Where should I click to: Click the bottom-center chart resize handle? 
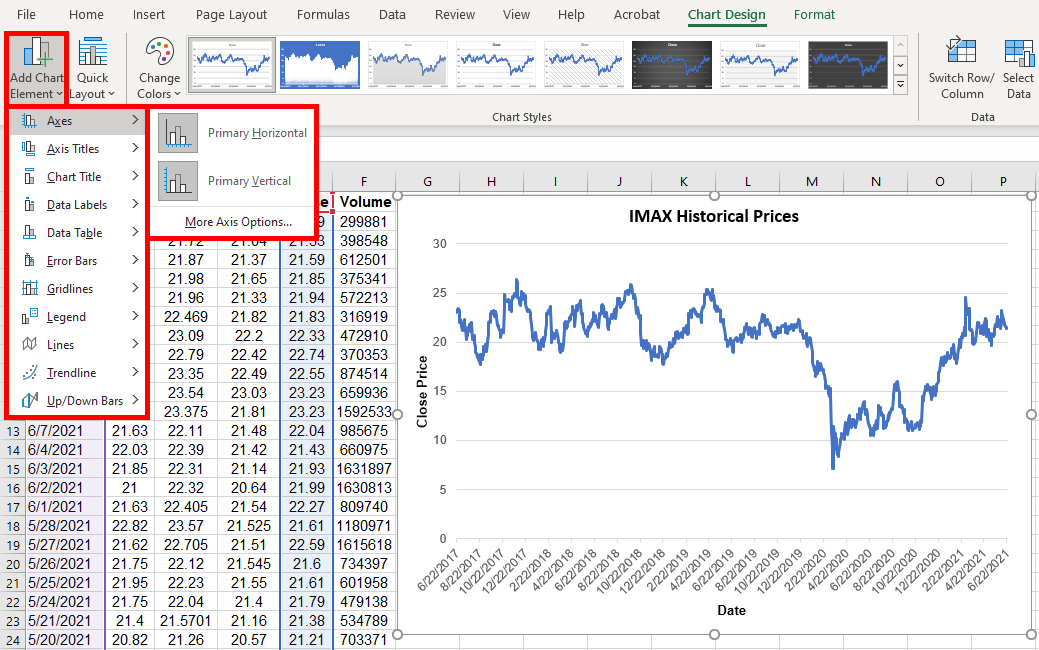click(714, 634)
